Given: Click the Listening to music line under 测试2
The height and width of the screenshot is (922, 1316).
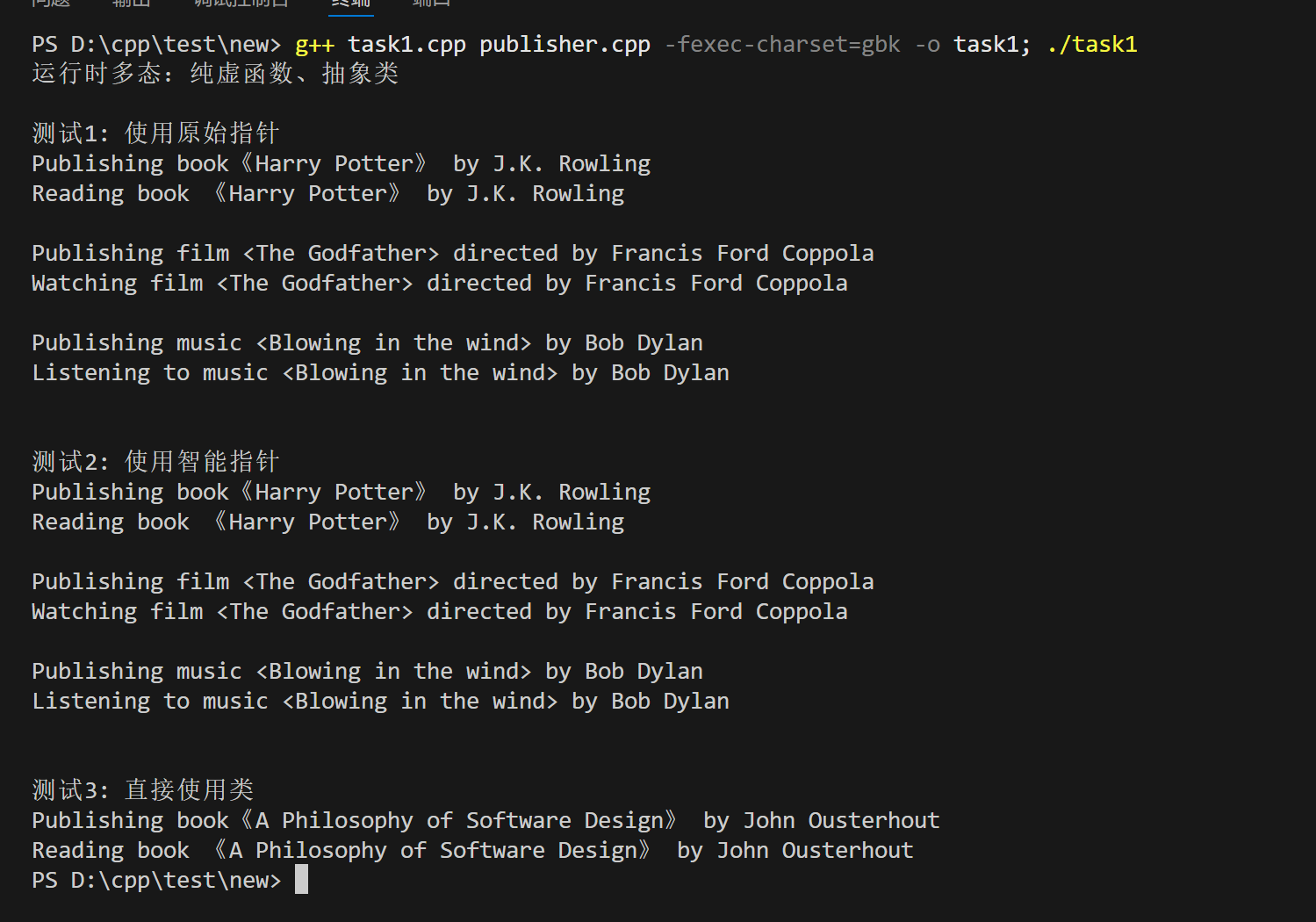Looking at the screenshot, I should pyautogui.click(x=380, y=702).
